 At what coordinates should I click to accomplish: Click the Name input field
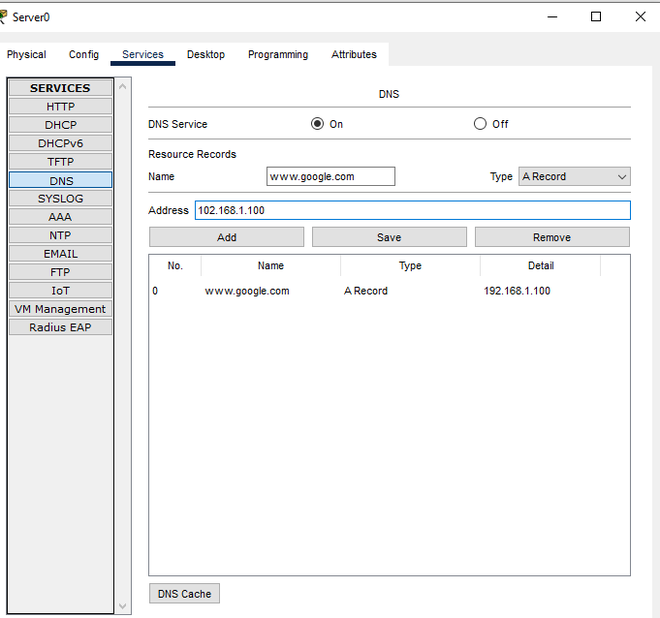coord(331,177)
